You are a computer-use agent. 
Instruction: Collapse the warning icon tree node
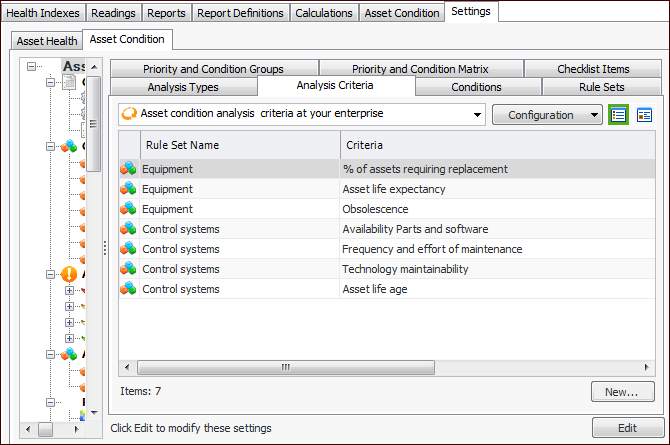(50, 274)
